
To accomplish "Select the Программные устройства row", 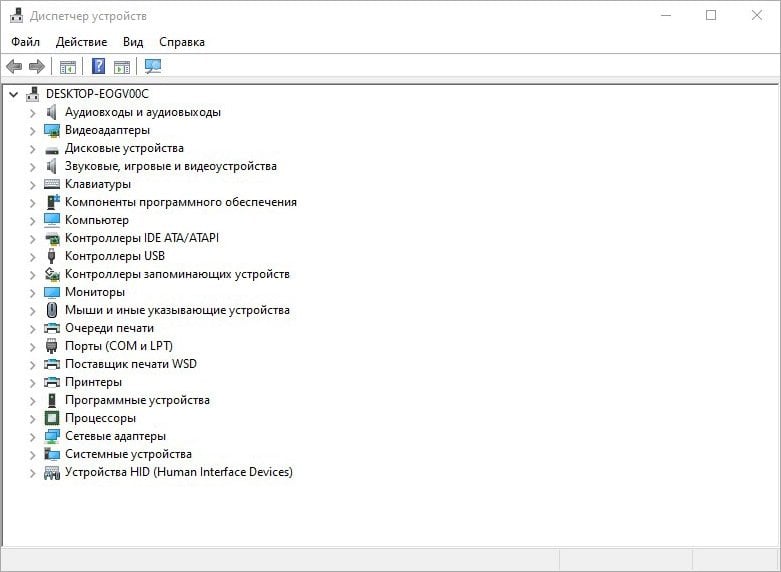I will coord(137,400).
